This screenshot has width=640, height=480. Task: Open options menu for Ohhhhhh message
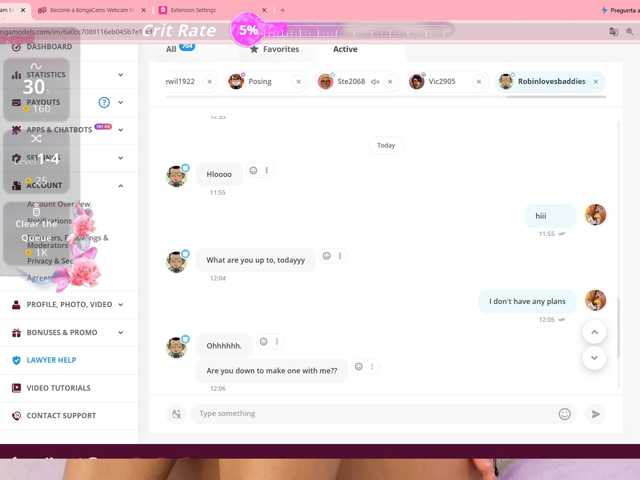[x=277, y=342]
